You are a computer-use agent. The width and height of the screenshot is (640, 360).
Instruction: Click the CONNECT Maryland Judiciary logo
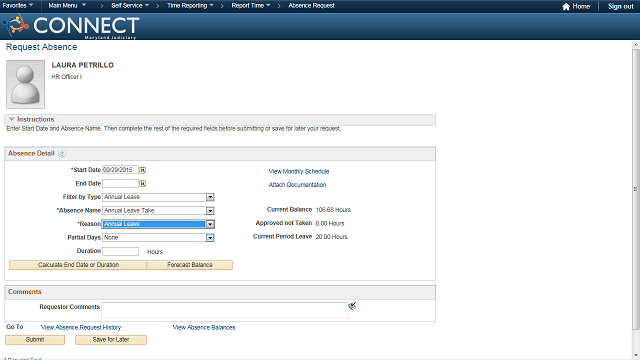71,26
